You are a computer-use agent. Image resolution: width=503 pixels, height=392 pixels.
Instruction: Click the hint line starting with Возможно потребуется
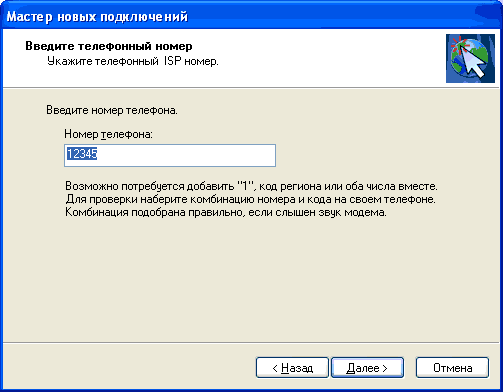coord(251,186)
